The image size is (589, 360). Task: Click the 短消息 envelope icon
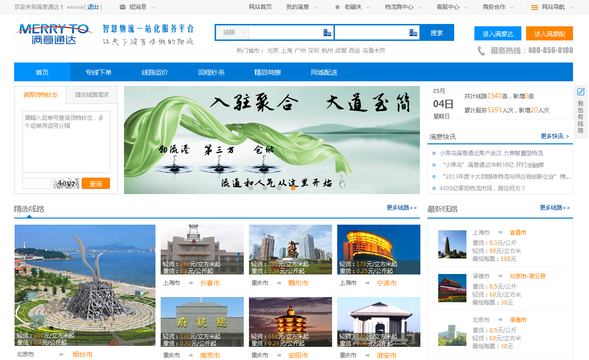(122, 7)
